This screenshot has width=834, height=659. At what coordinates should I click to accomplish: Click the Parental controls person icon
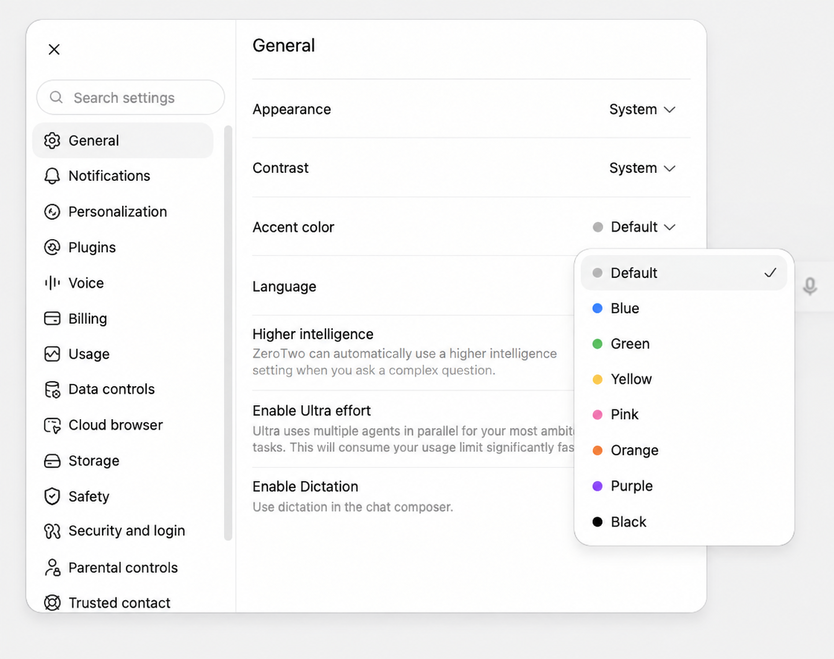pos(52,568)
